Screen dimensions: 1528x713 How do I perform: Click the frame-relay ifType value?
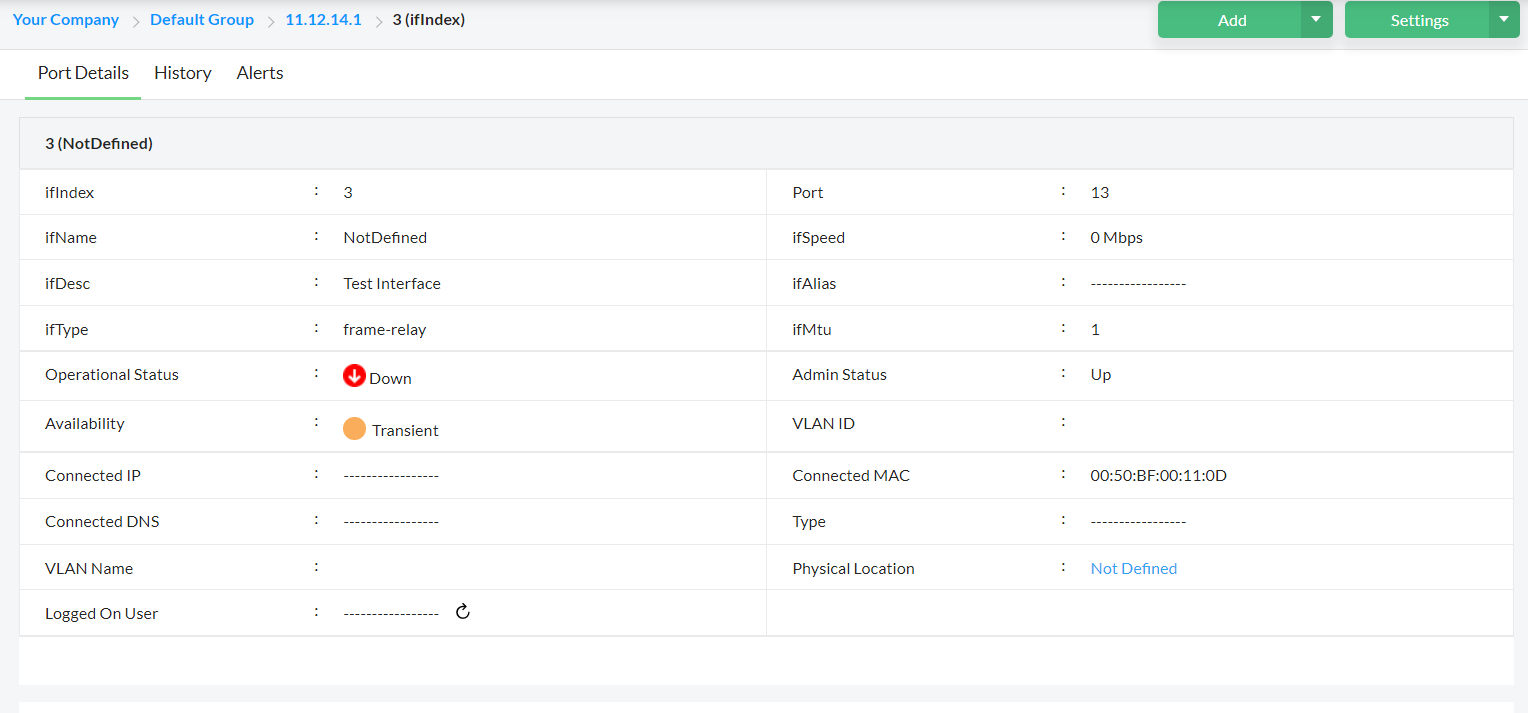point(384,330)
